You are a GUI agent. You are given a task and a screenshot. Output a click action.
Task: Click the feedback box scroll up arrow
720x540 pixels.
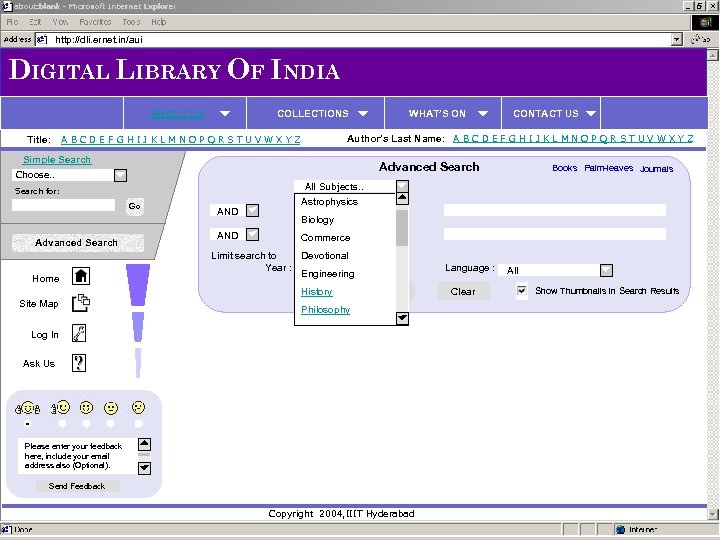point(144,444)
